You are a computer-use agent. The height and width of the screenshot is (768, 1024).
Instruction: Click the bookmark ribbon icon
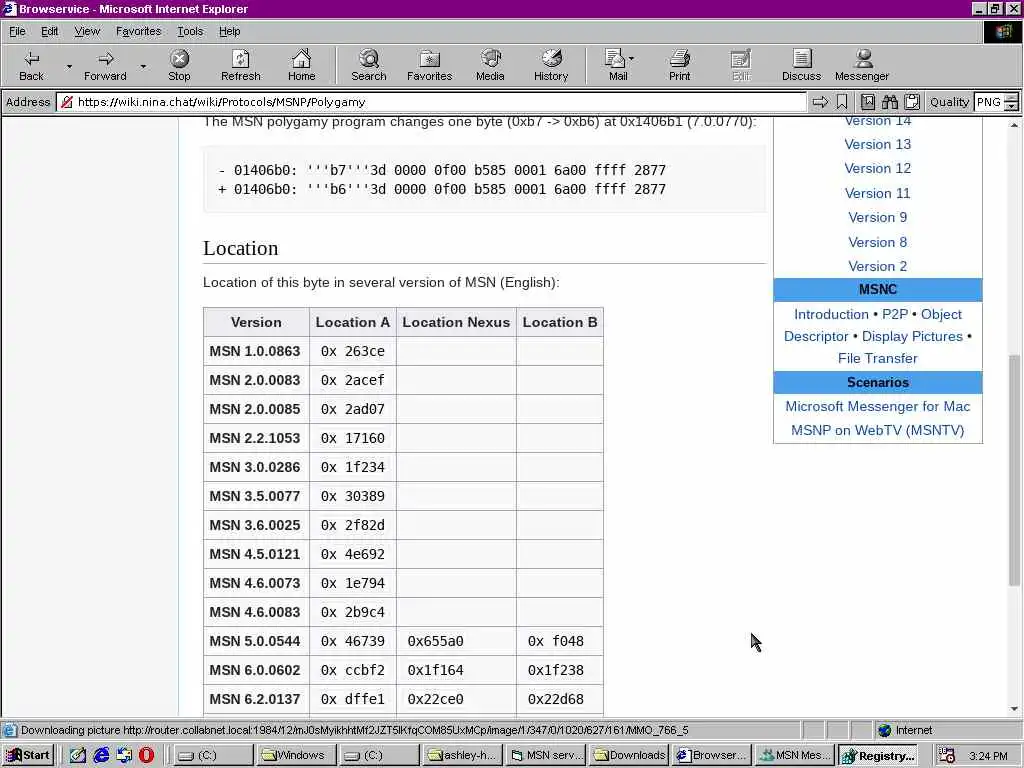point(842,102)
